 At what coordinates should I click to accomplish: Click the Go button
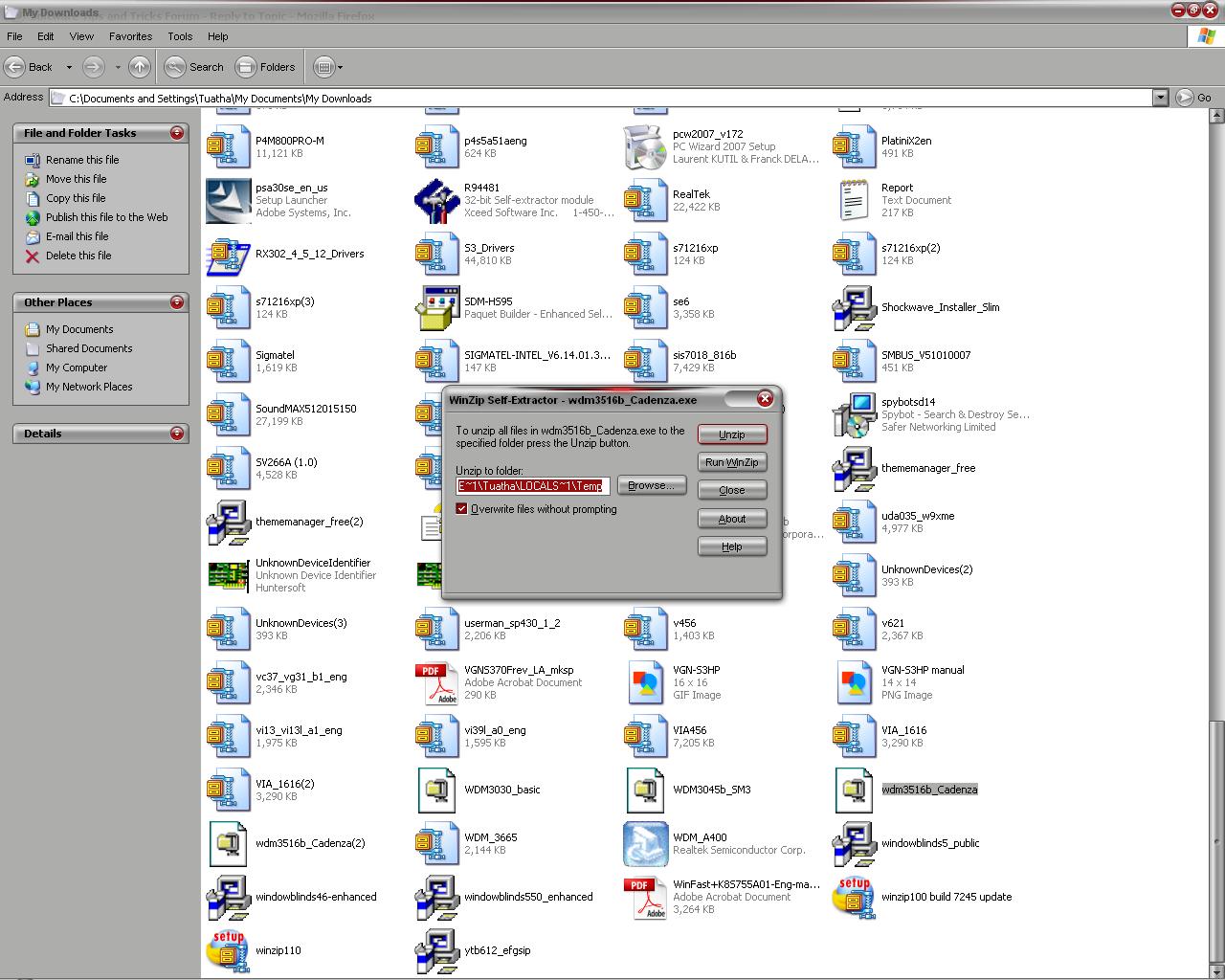[1194, 98]
